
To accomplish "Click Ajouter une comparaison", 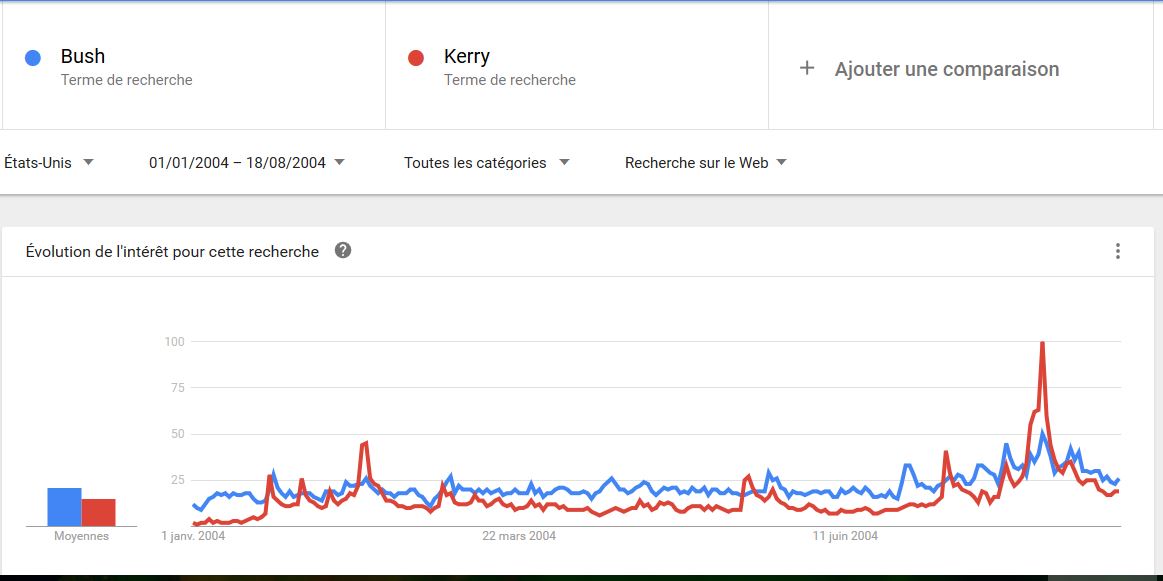I will click(x=946, y=69).
